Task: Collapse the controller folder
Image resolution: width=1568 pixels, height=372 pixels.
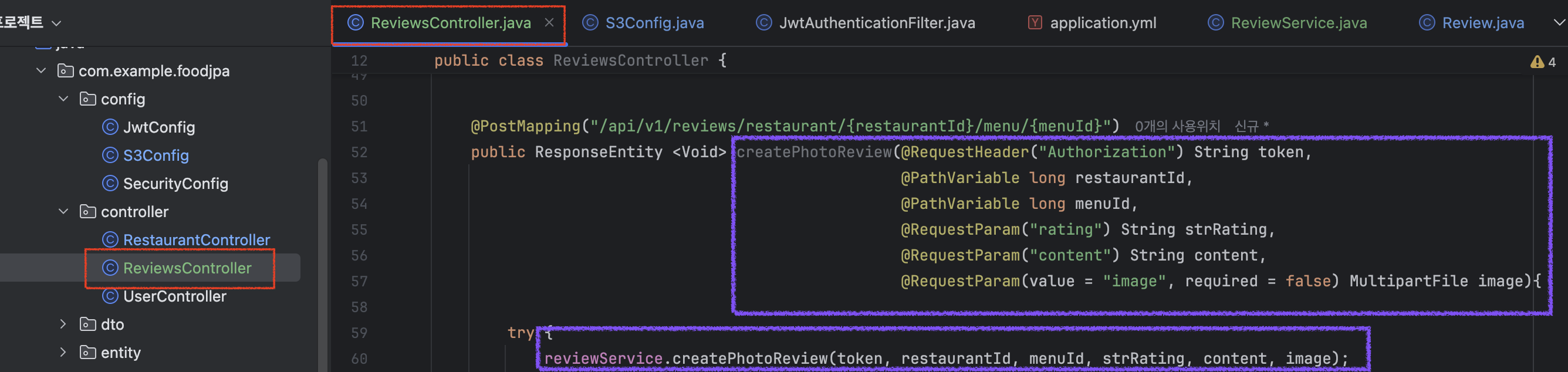Action: (63, 211)
